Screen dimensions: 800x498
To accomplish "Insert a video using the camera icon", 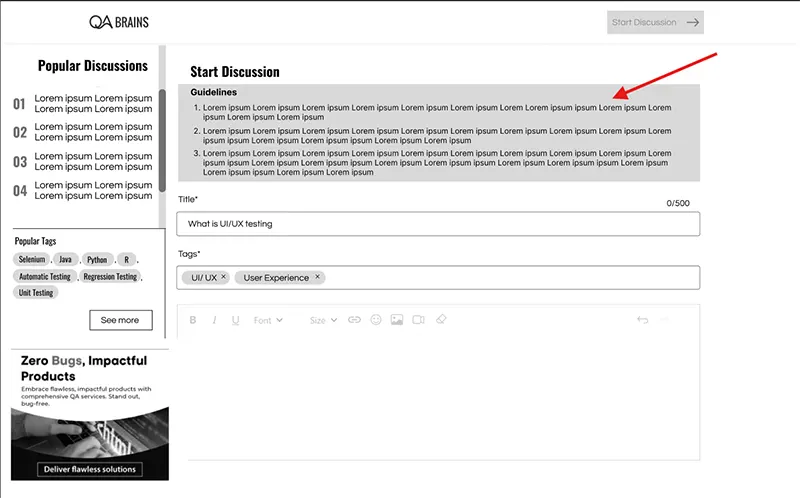I will tap(419, 320).
